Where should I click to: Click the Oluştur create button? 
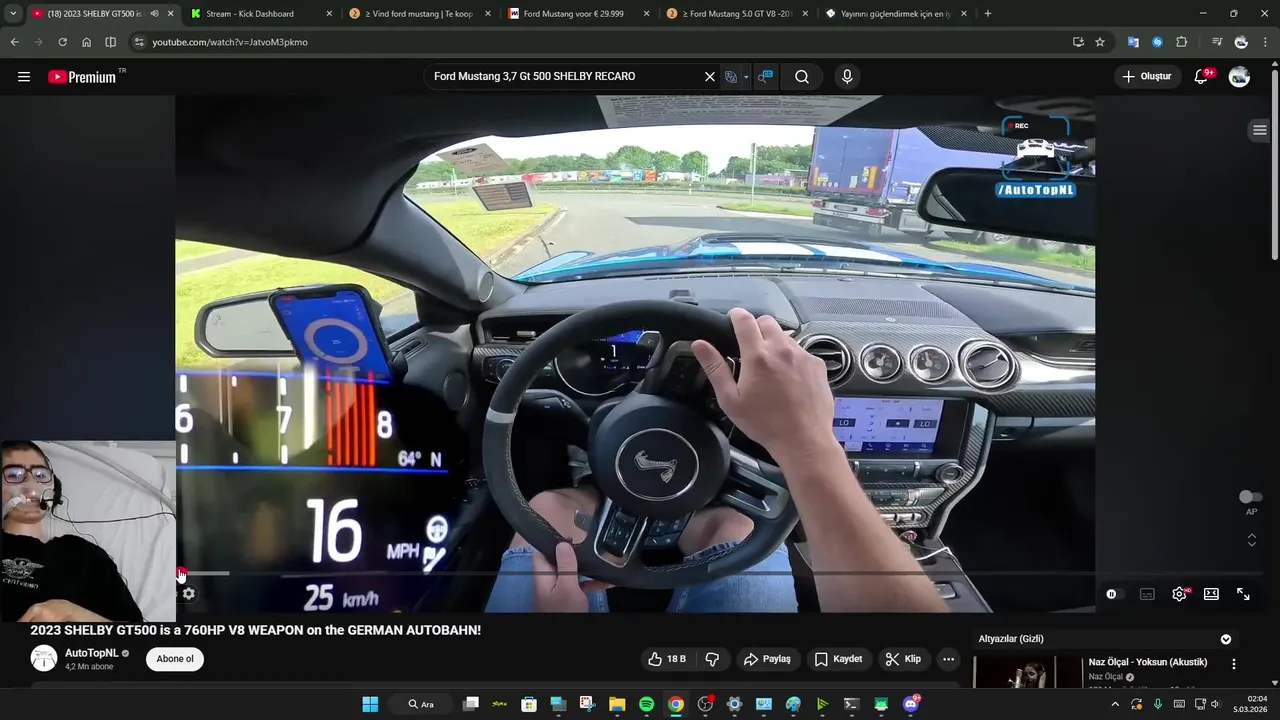pyautogui.click(x=1147, y=77)
